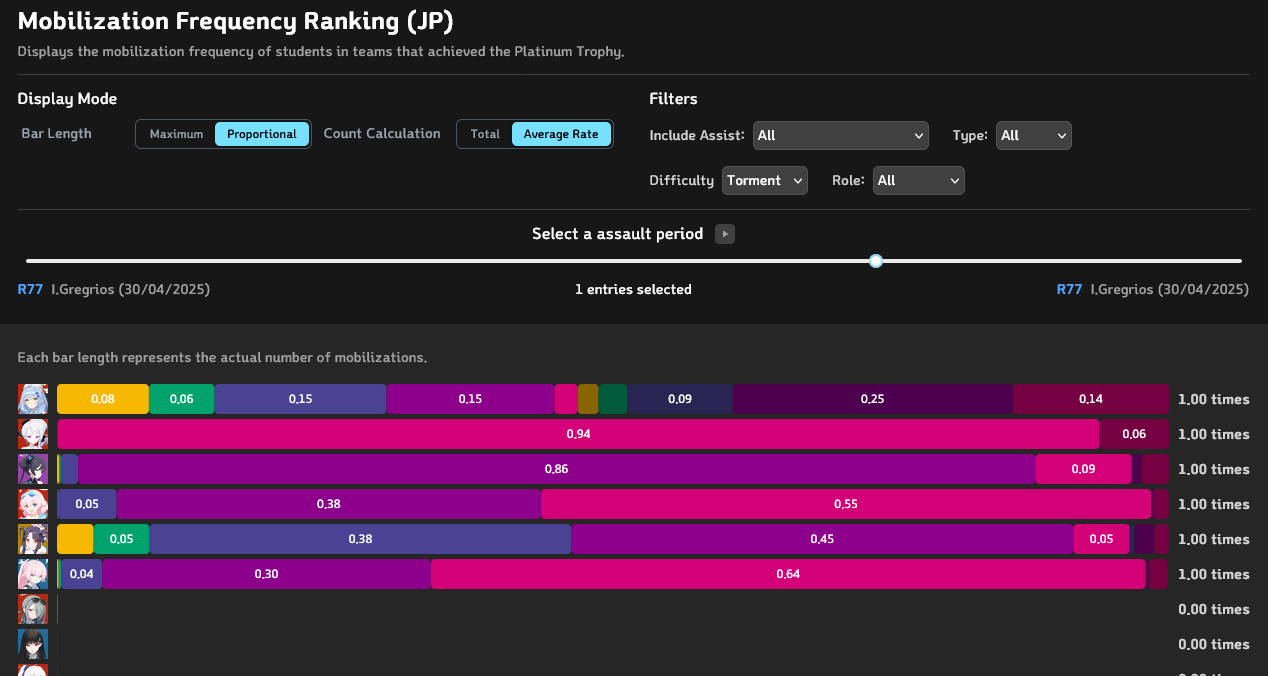Viewport: 1268px width, 676px height.
Task: Click the yellow 0.08 bar segment
Action: [103, 399]
